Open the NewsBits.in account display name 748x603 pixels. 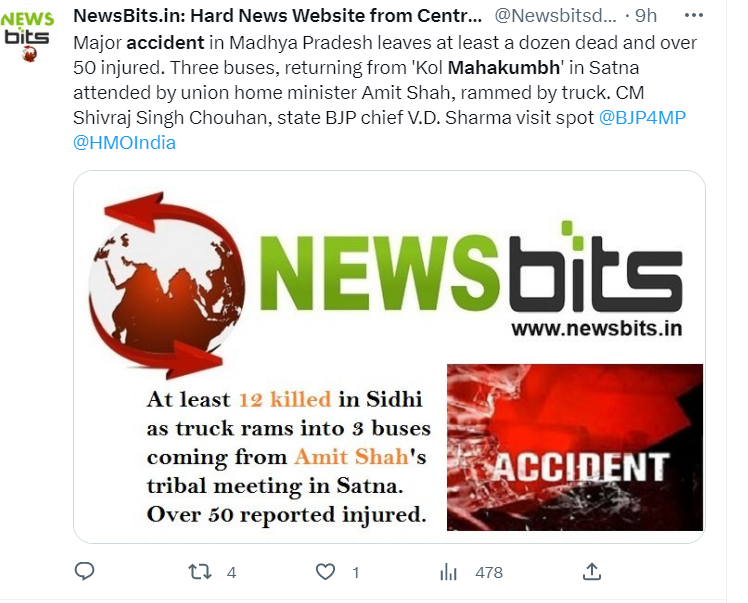[x=278, y=16]
